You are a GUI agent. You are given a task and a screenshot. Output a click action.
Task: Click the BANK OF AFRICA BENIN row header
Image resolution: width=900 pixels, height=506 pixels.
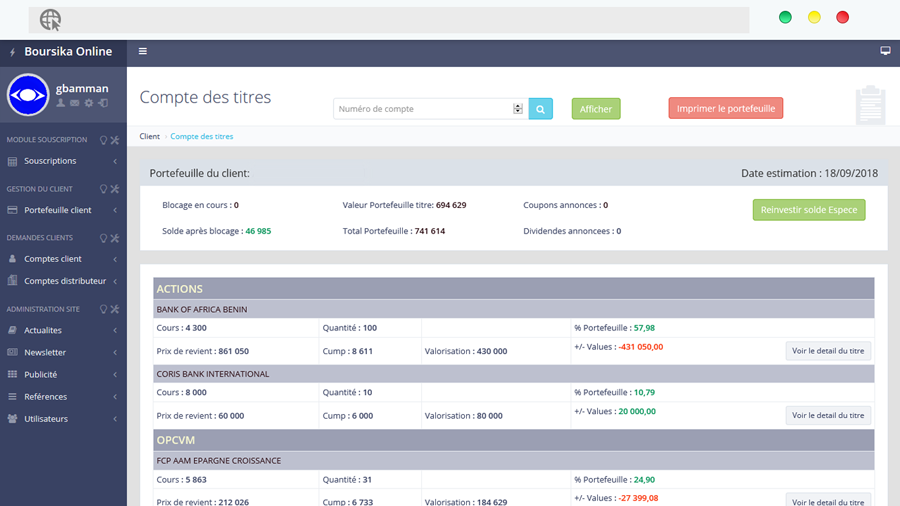click(x=514, y=309)
